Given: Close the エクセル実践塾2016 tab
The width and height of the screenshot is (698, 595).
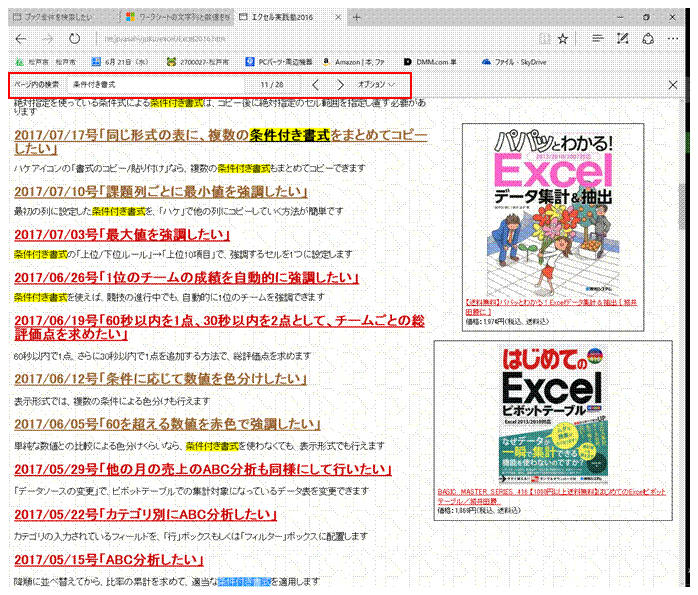Looking at the screenshot, I should 338,17.
